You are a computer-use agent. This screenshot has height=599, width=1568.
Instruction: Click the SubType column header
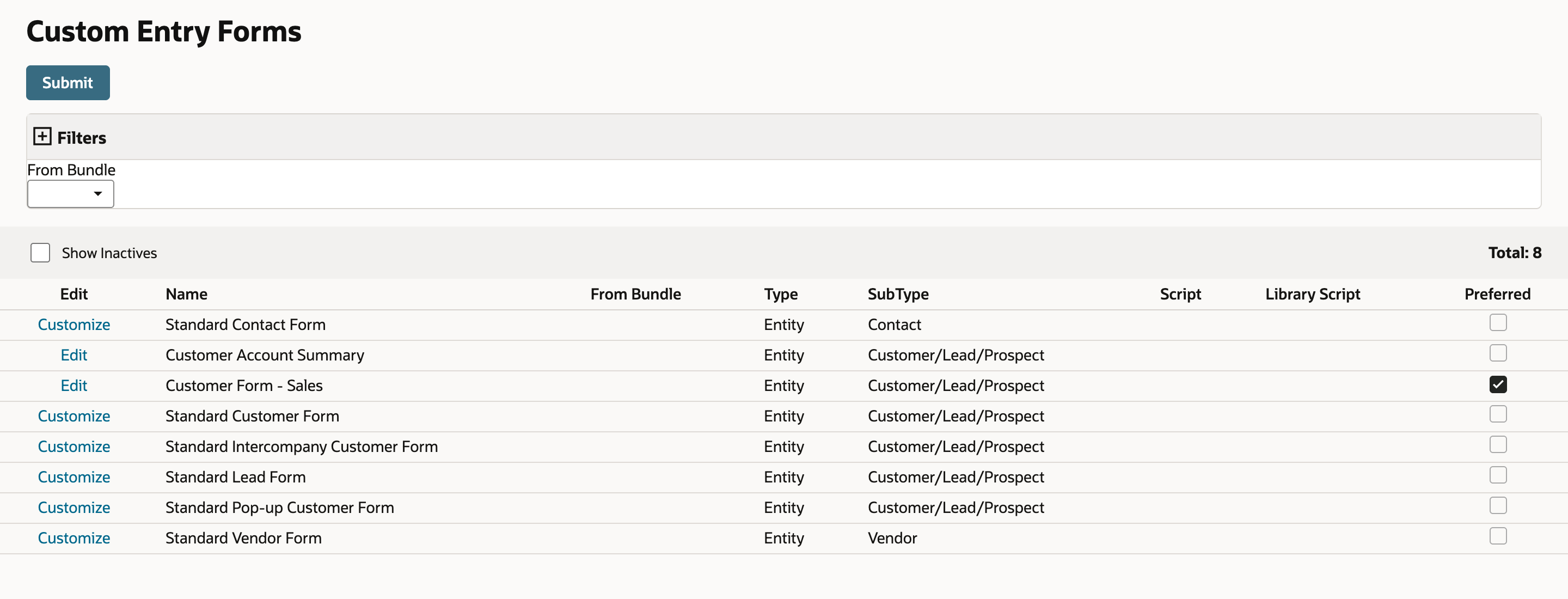point(898,294)
